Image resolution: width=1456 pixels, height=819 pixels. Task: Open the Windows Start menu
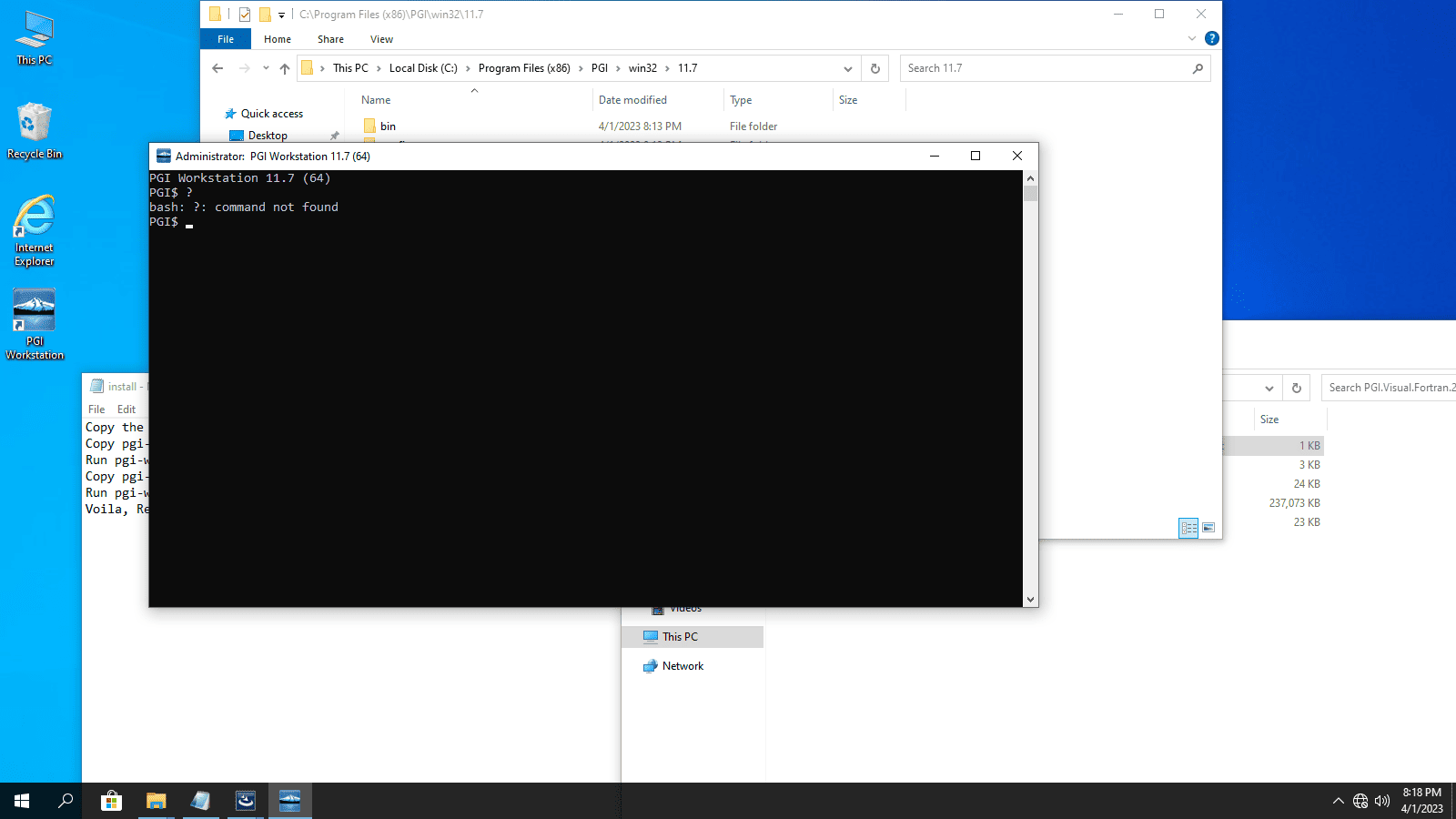pyautogui.click(x=22, y=801)
